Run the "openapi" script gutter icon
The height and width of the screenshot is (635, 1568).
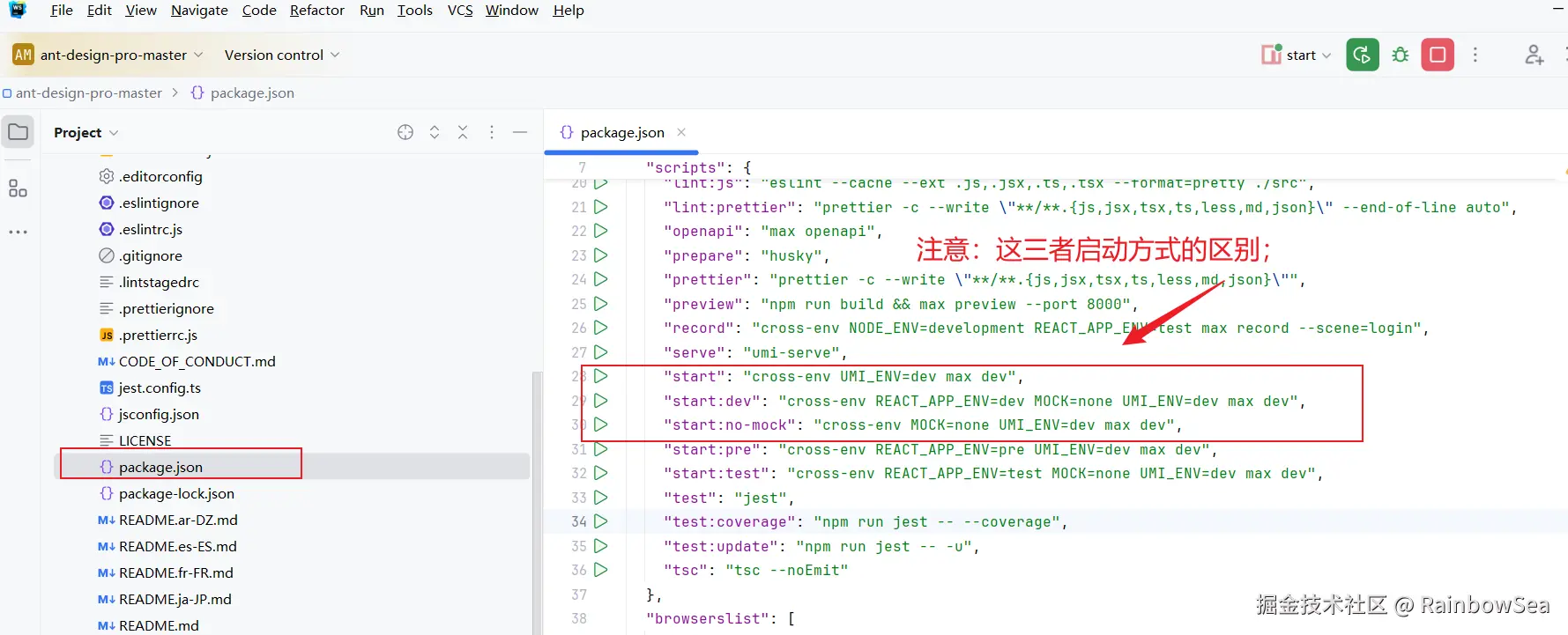click(x=601, y=231)
